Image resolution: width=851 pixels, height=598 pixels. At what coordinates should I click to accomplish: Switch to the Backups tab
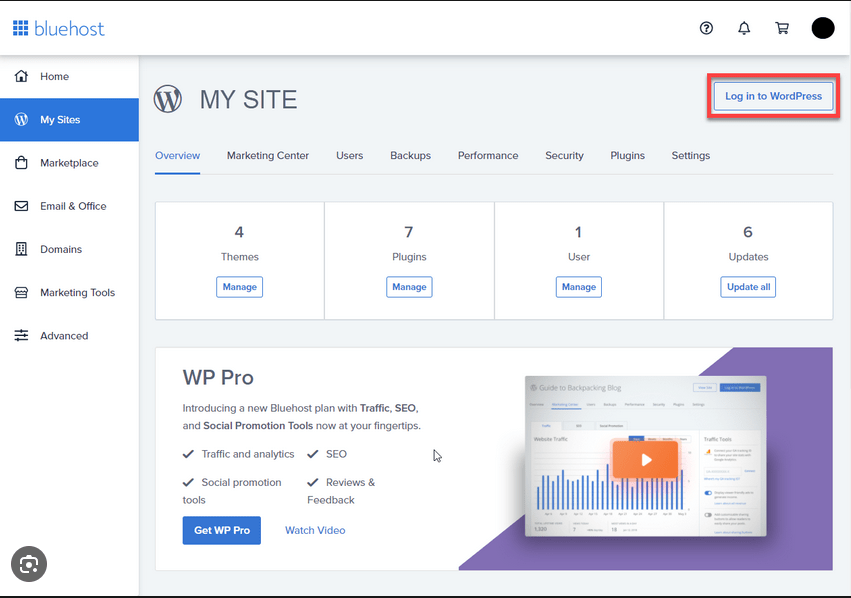tap(410, 156)
